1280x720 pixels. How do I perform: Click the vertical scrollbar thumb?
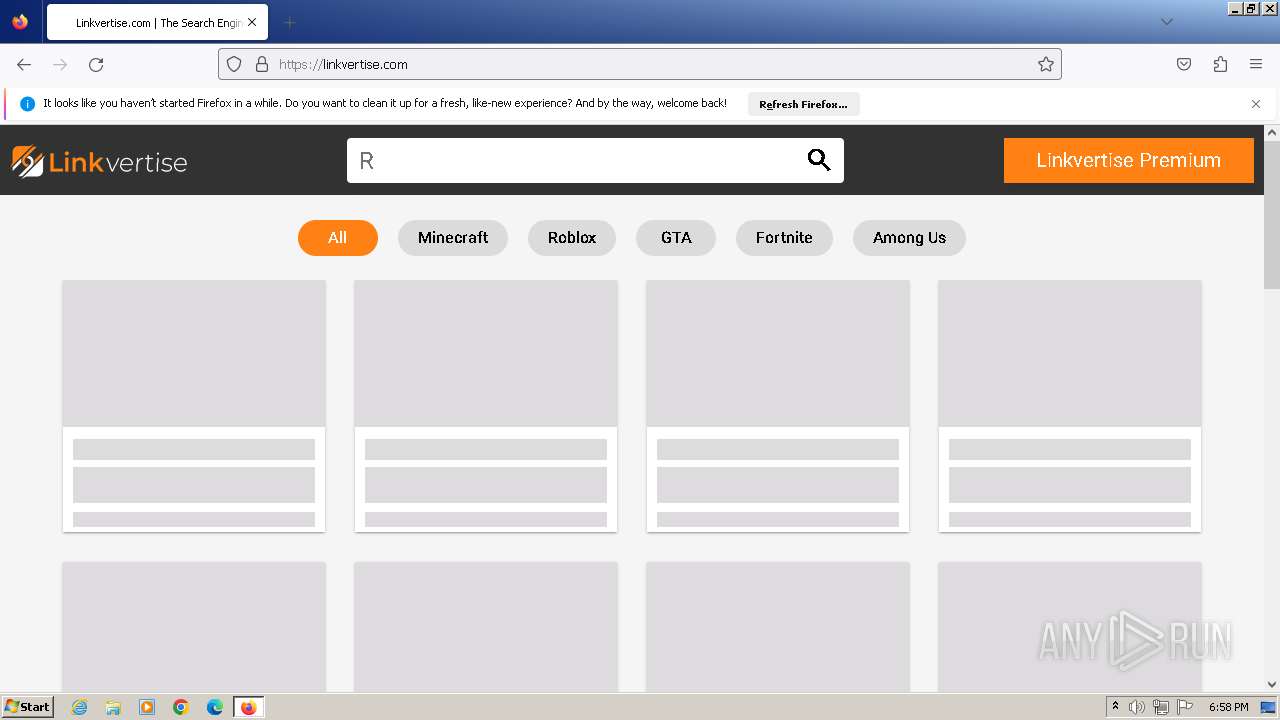click(x=1272, y=214)
